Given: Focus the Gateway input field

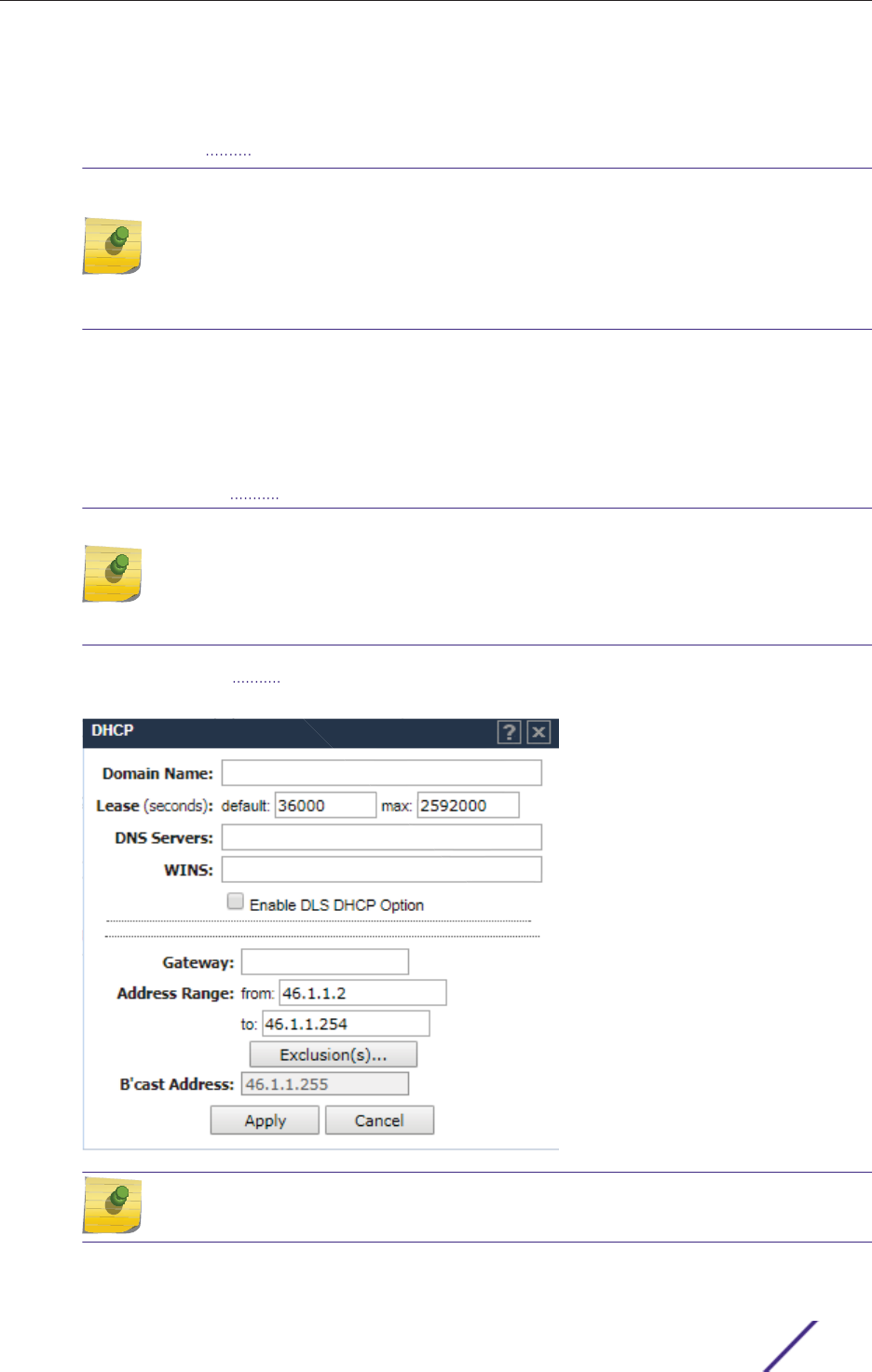Looking at the screenshot, I should point(325,962).
